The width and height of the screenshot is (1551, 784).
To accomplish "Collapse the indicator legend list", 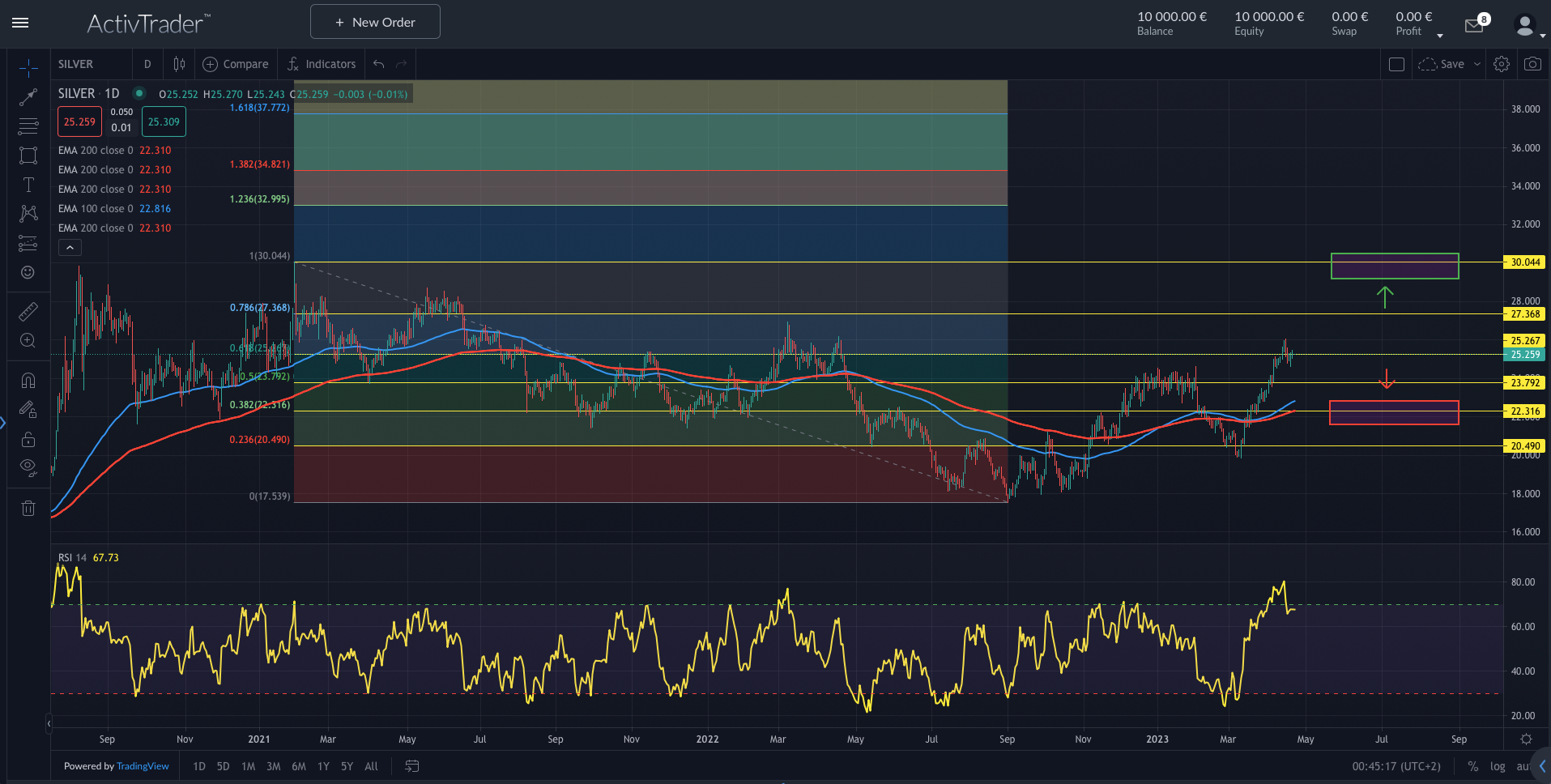I will (70, 248).
